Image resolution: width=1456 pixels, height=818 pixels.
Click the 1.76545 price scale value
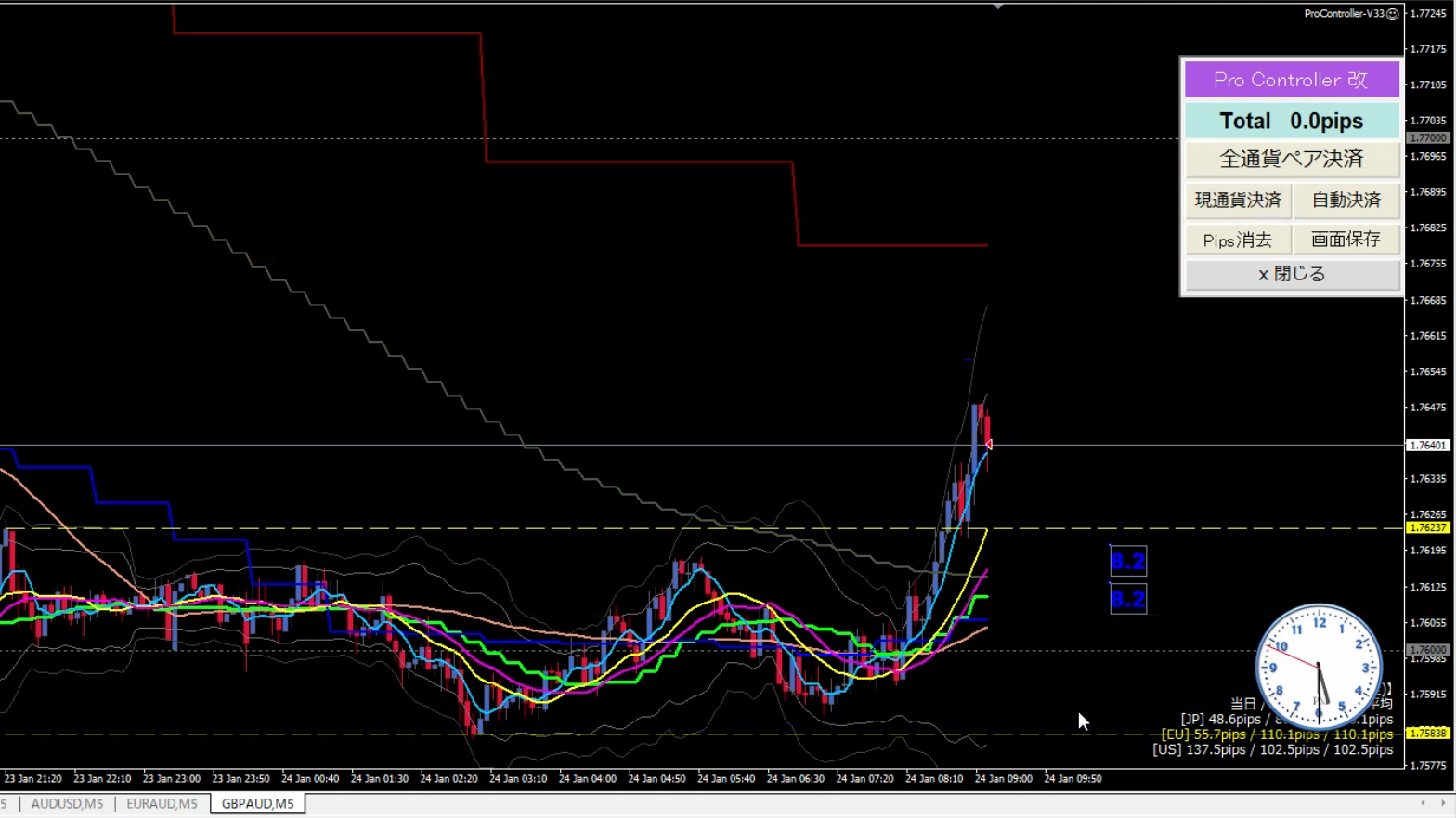pyautogui.click(x=1428, y=371)
